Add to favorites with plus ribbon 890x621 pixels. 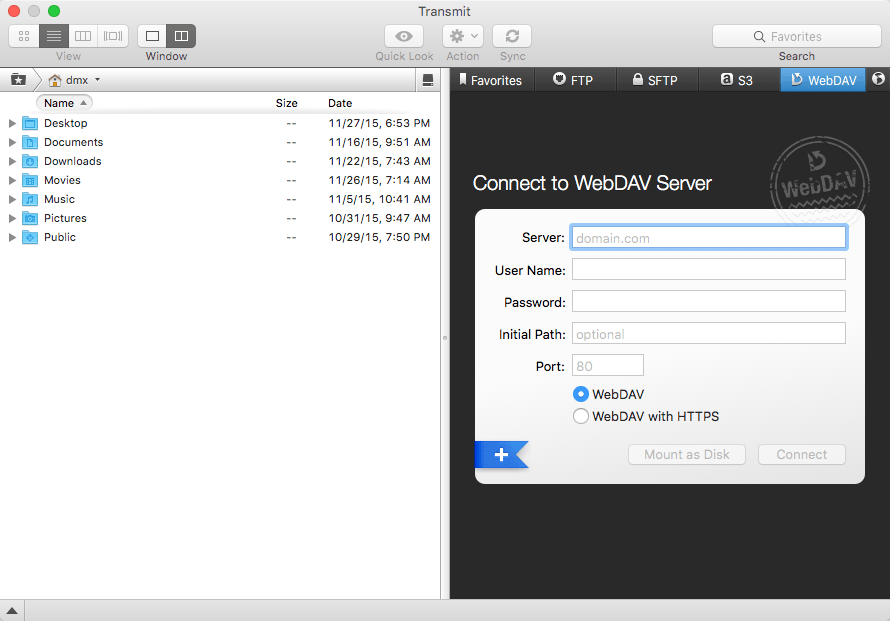click(x=501, y=455)
